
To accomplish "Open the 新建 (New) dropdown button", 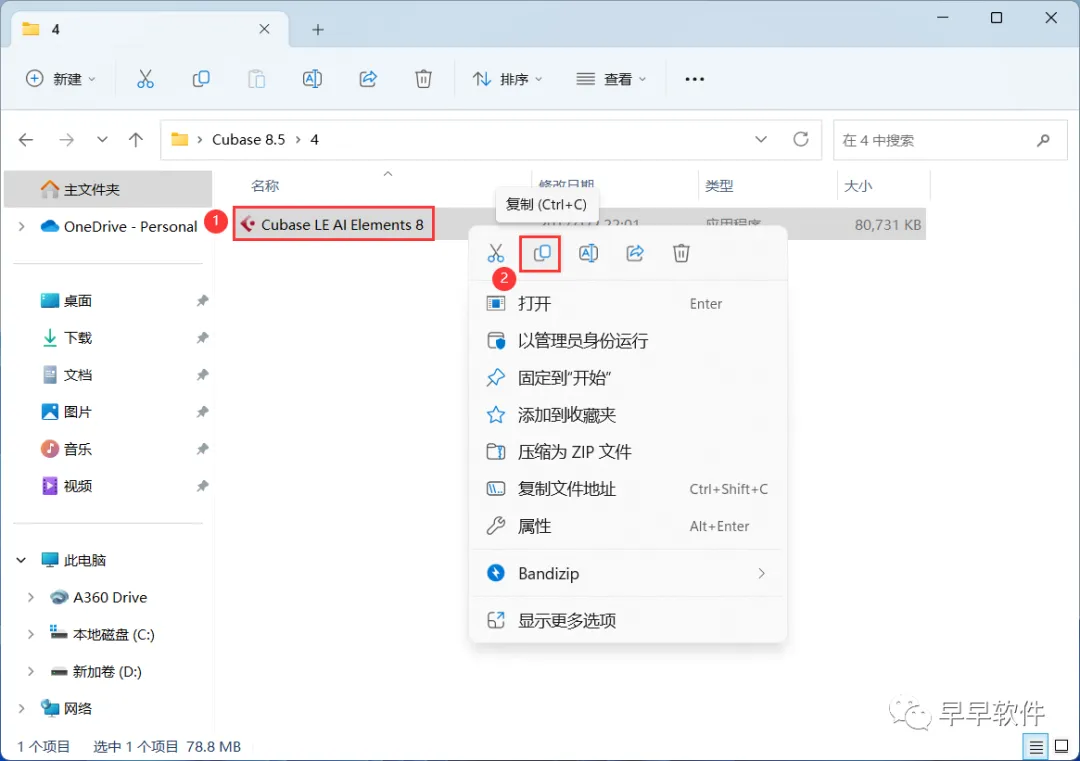I will [61, 79].
